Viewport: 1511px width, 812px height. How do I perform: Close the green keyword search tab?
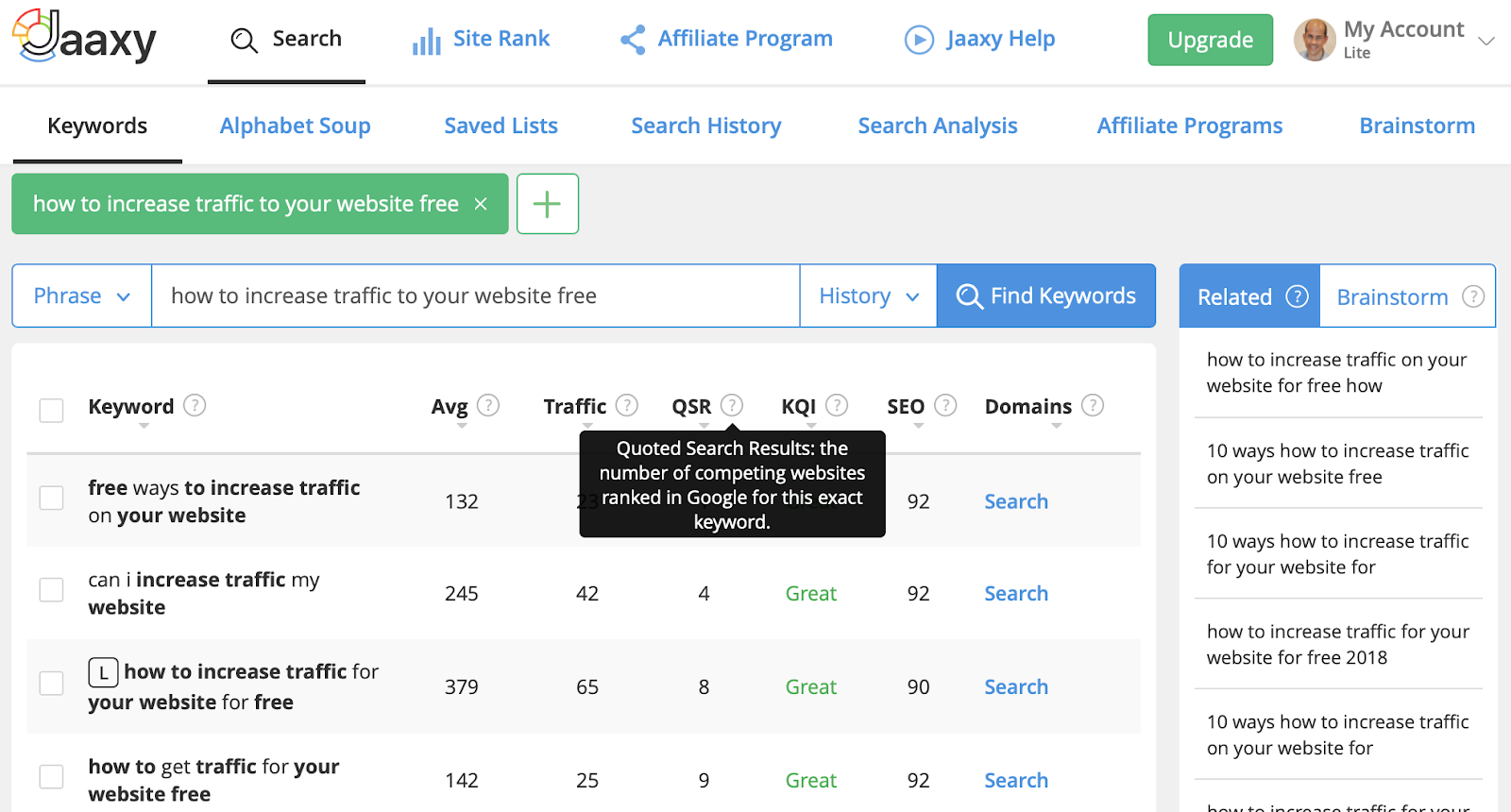481,204
